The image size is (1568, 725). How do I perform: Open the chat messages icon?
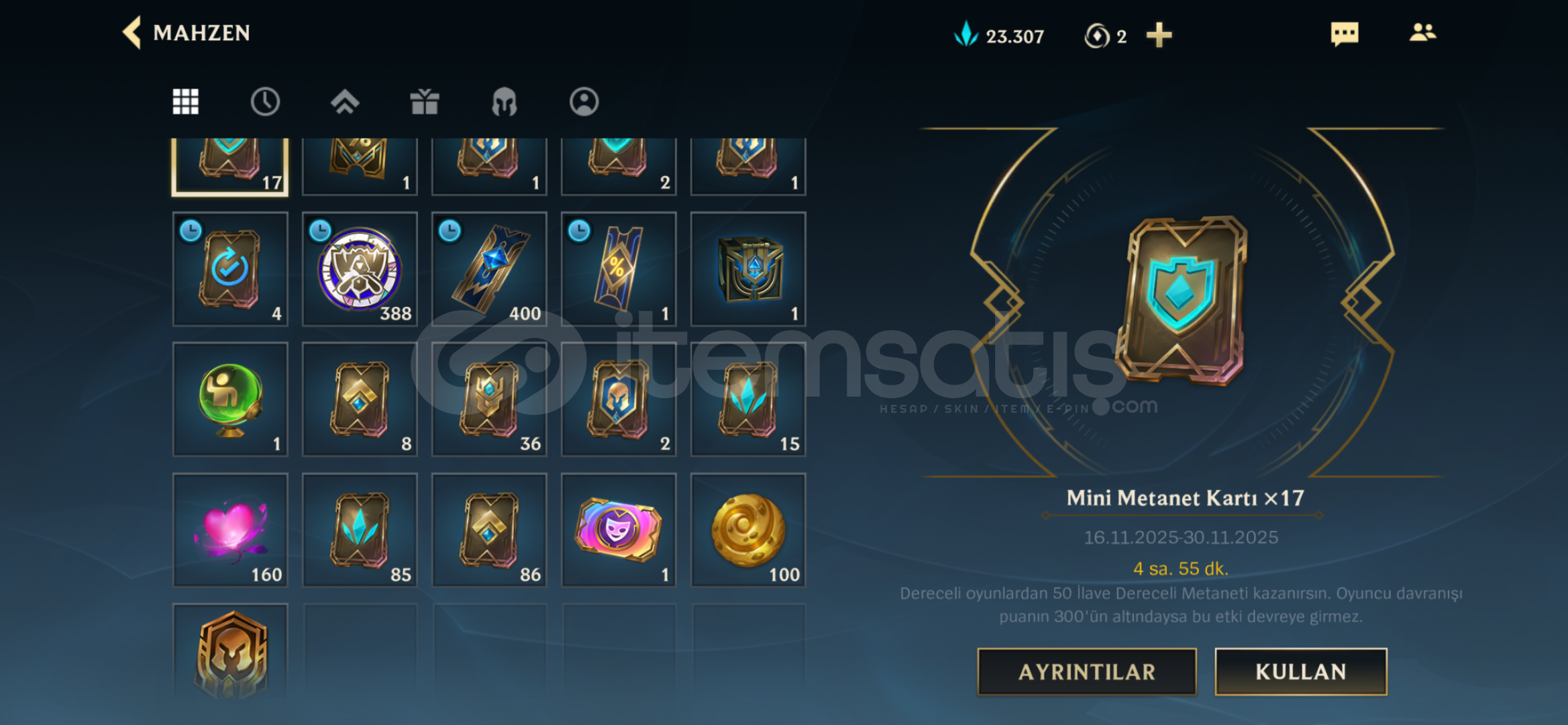coord(1344,34)
